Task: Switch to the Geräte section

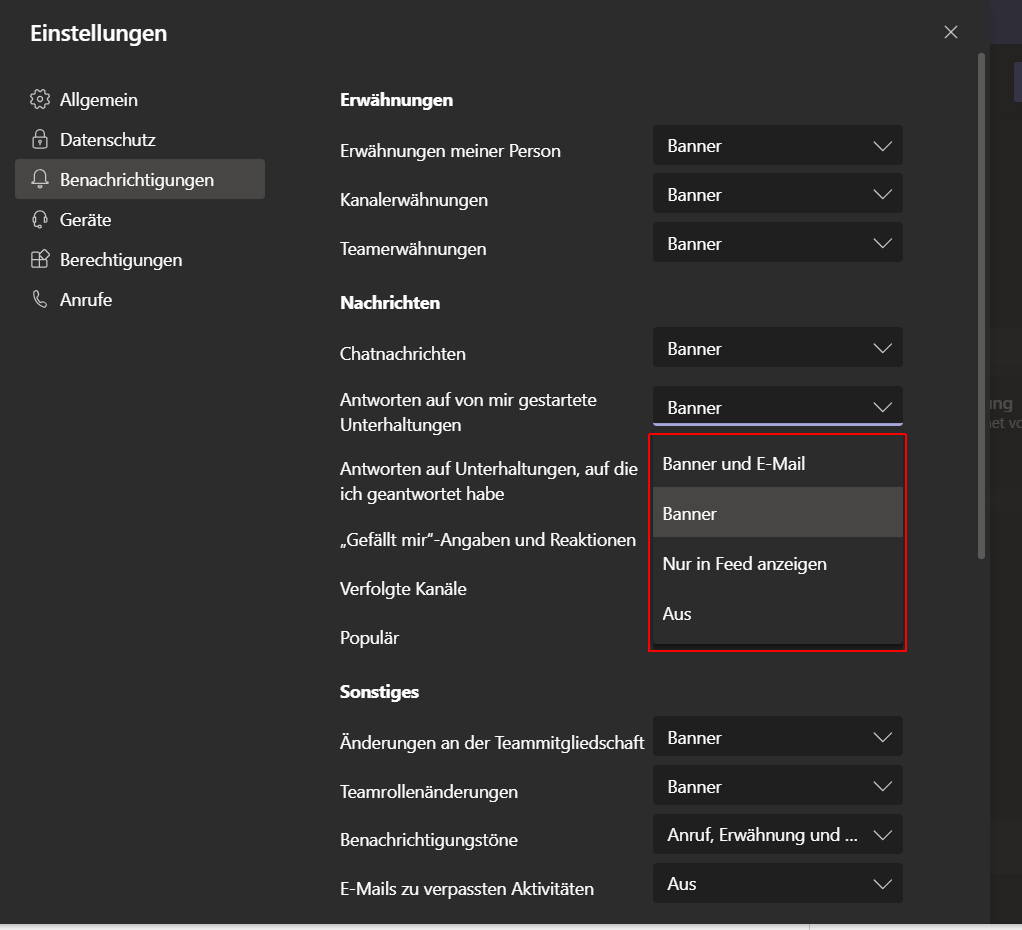Action: [x=139, y=220]
